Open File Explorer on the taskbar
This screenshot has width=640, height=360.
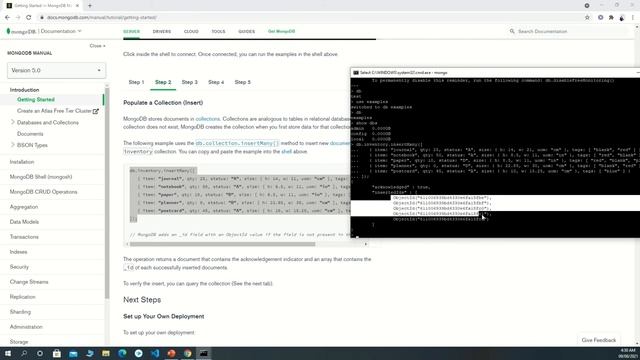click(x=106, y=353)
